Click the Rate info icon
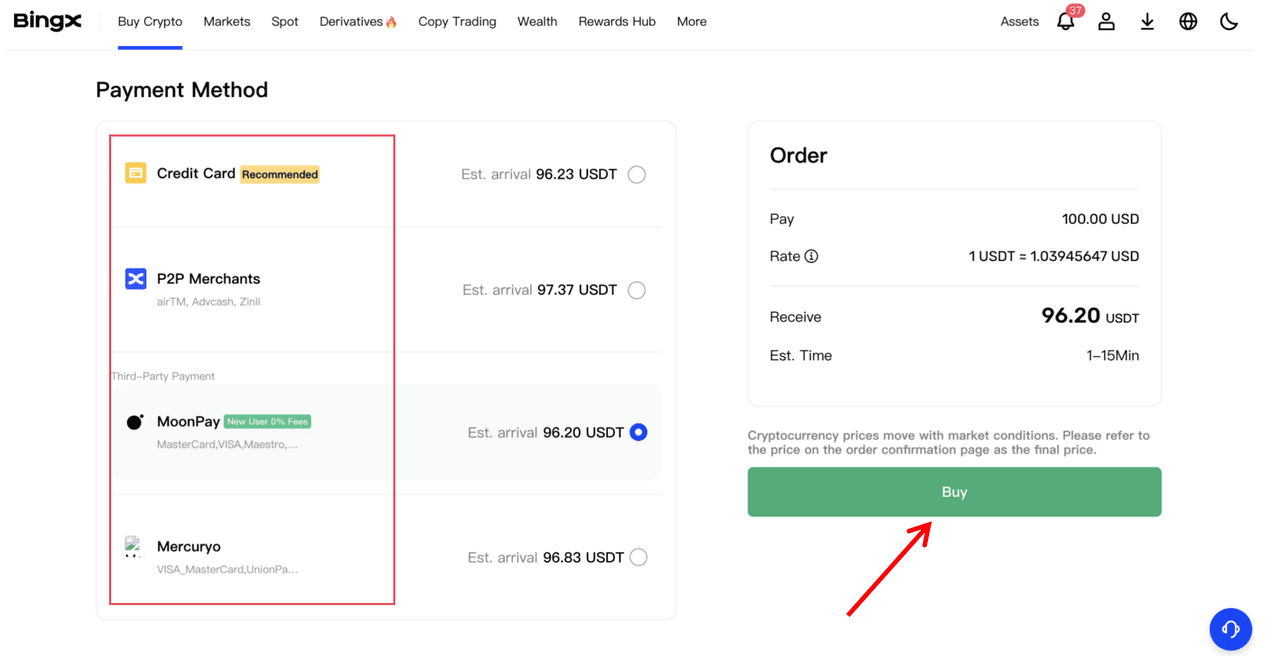This screenshot has width=1280, height=658. click(x=811, y=256)
